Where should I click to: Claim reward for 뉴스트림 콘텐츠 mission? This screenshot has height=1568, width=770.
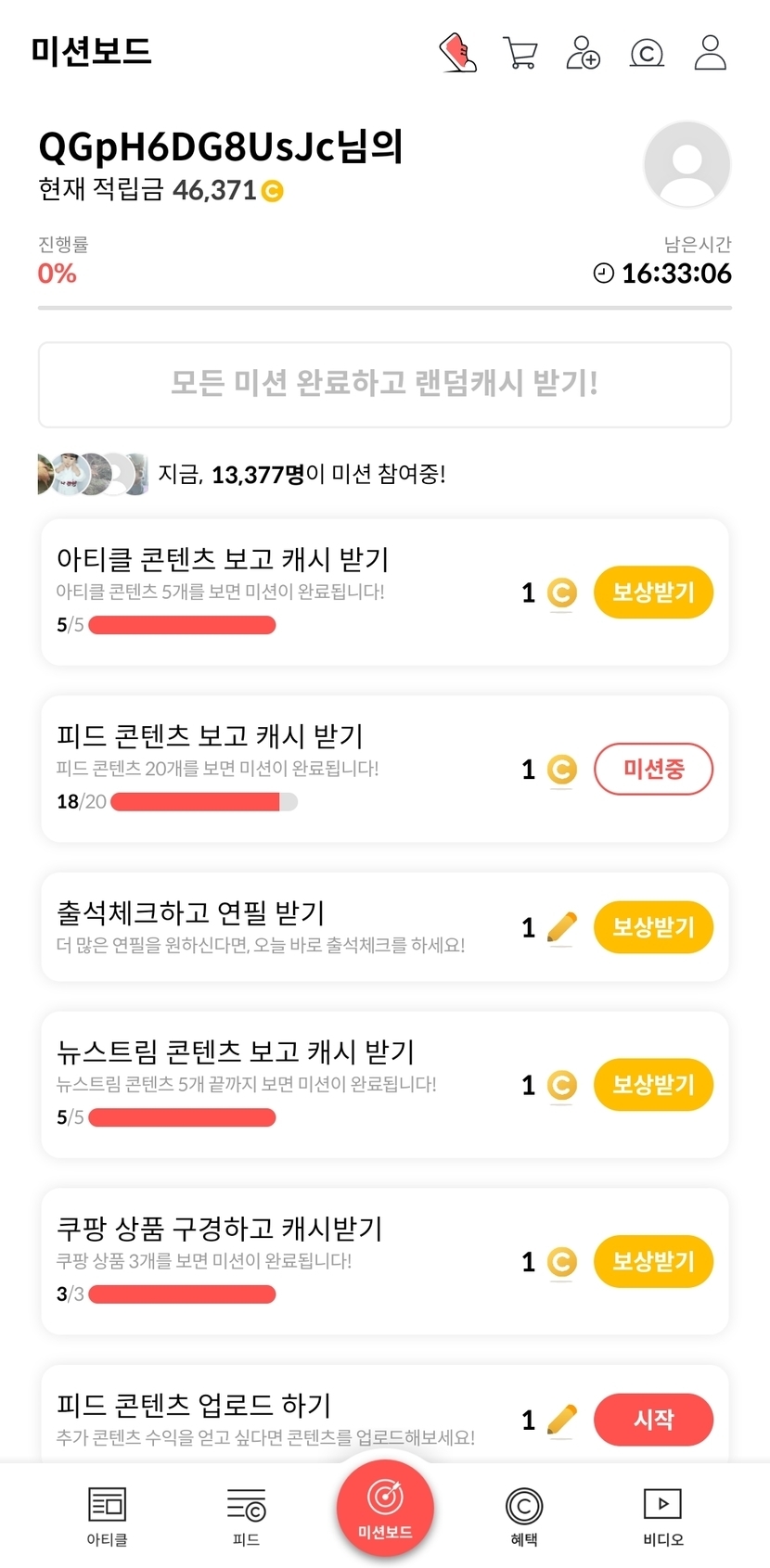point(653,1085)
